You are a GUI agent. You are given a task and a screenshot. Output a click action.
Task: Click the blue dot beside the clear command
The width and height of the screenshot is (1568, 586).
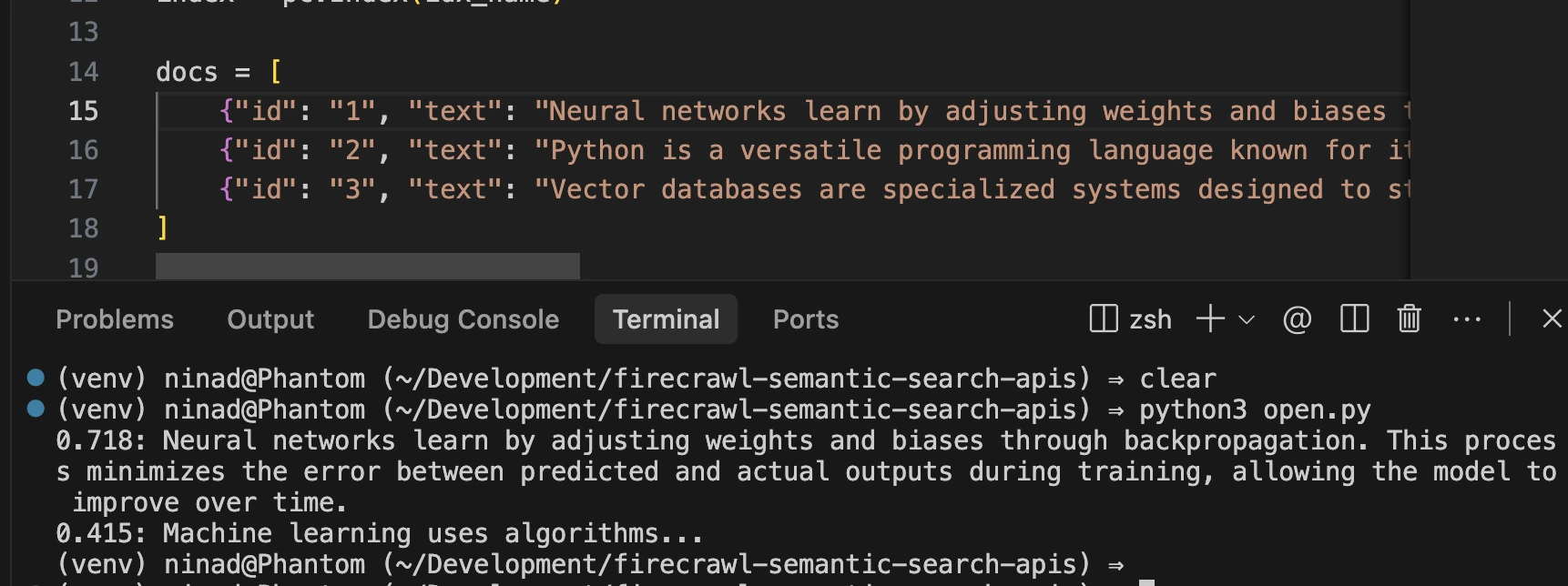coord(36,378)
